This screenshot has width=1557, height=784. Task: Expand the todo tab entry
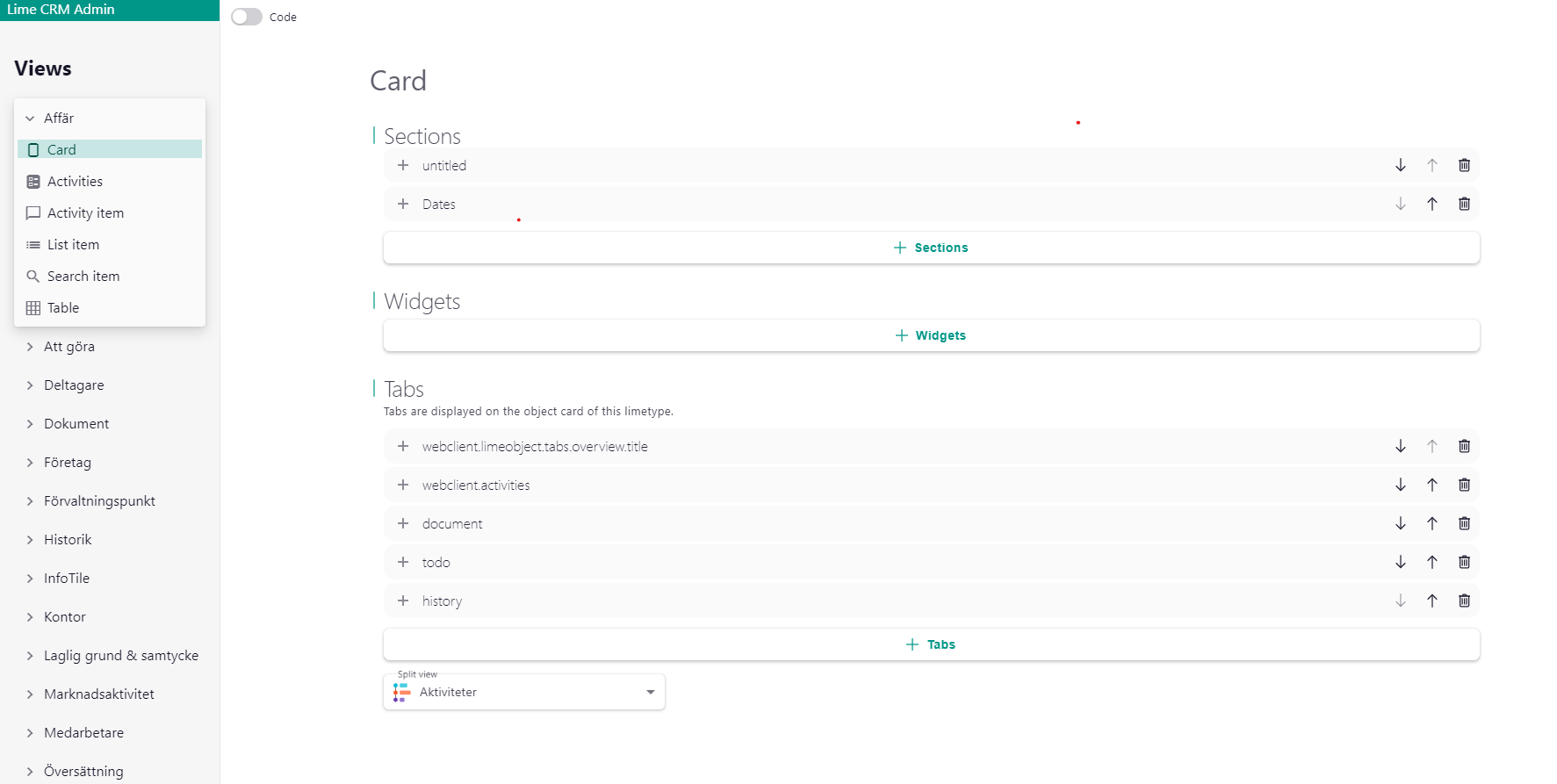(403, 562)
